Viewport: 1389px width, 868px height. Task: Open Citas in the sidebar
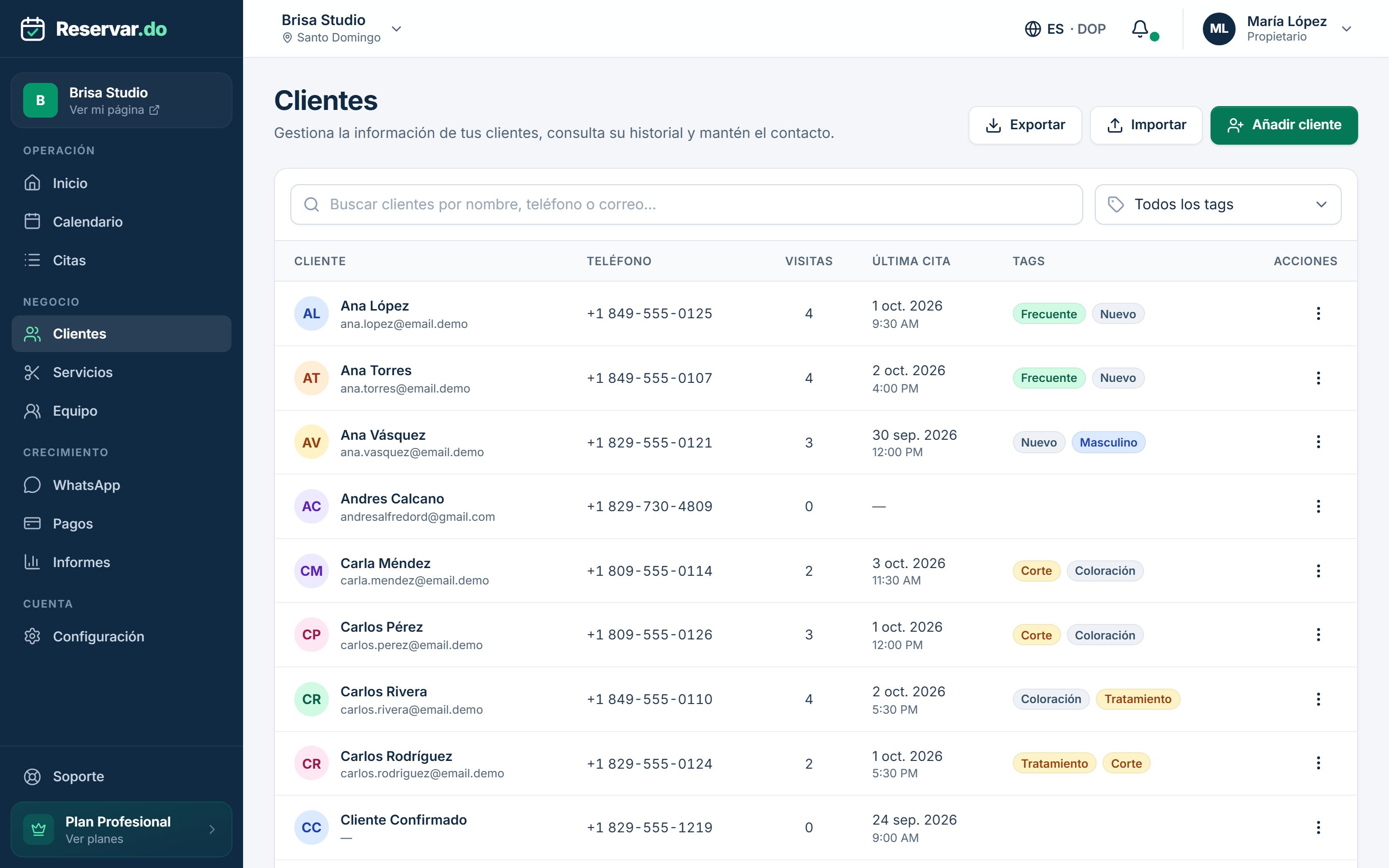pyautogui.click(x=121, y=260)
